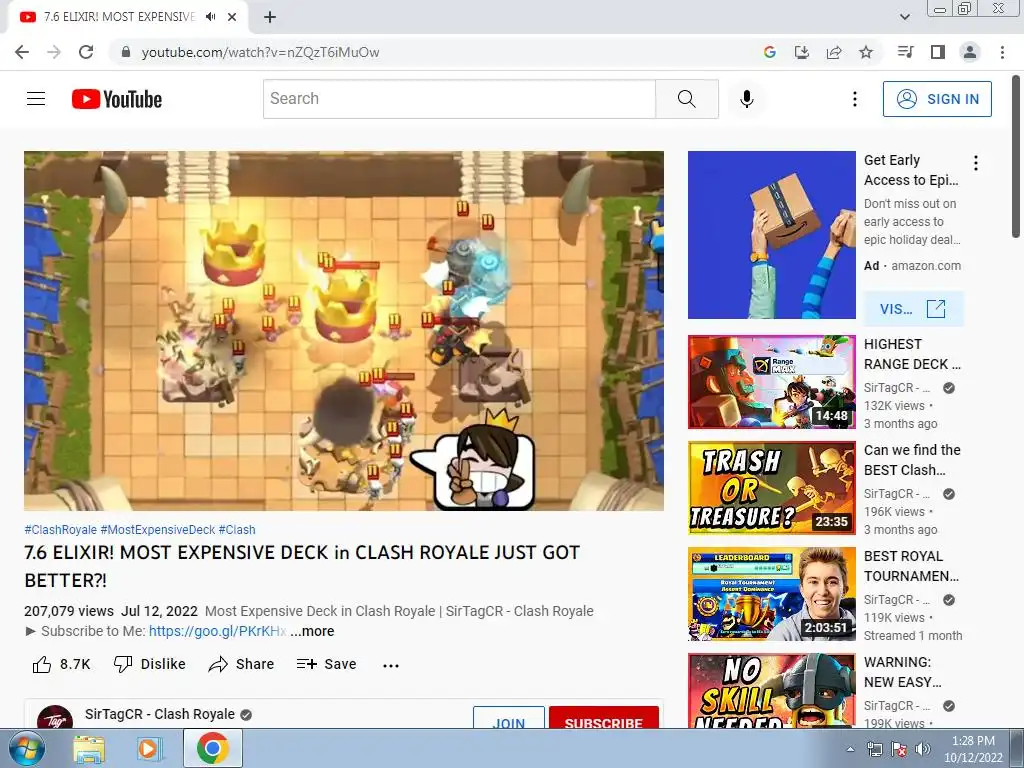This screenshot has width=1024, height=768.
Task: Click the Dislike button
Action: click(150, 664)
